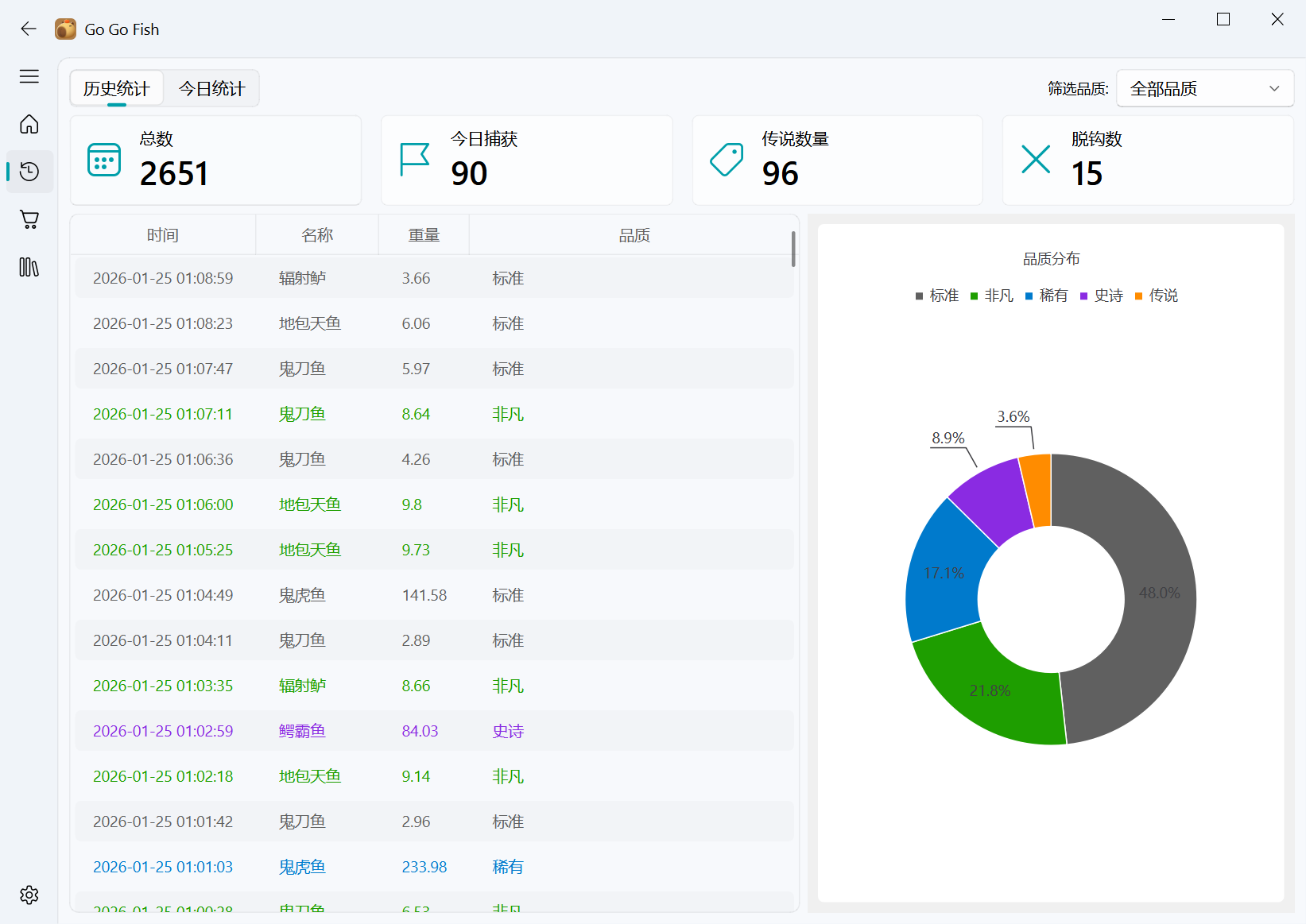The width and height of the screenshot is (1306, 924).
Task: Go to Home via sidebar icon
Action: [x=29, y=124]
